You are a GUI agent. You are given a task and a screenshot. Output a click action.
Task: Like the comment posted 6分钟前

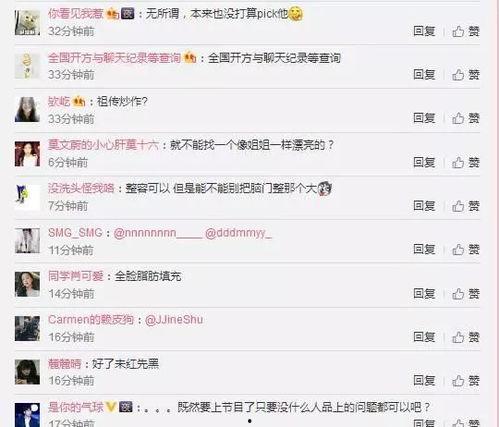pos(466,163)
